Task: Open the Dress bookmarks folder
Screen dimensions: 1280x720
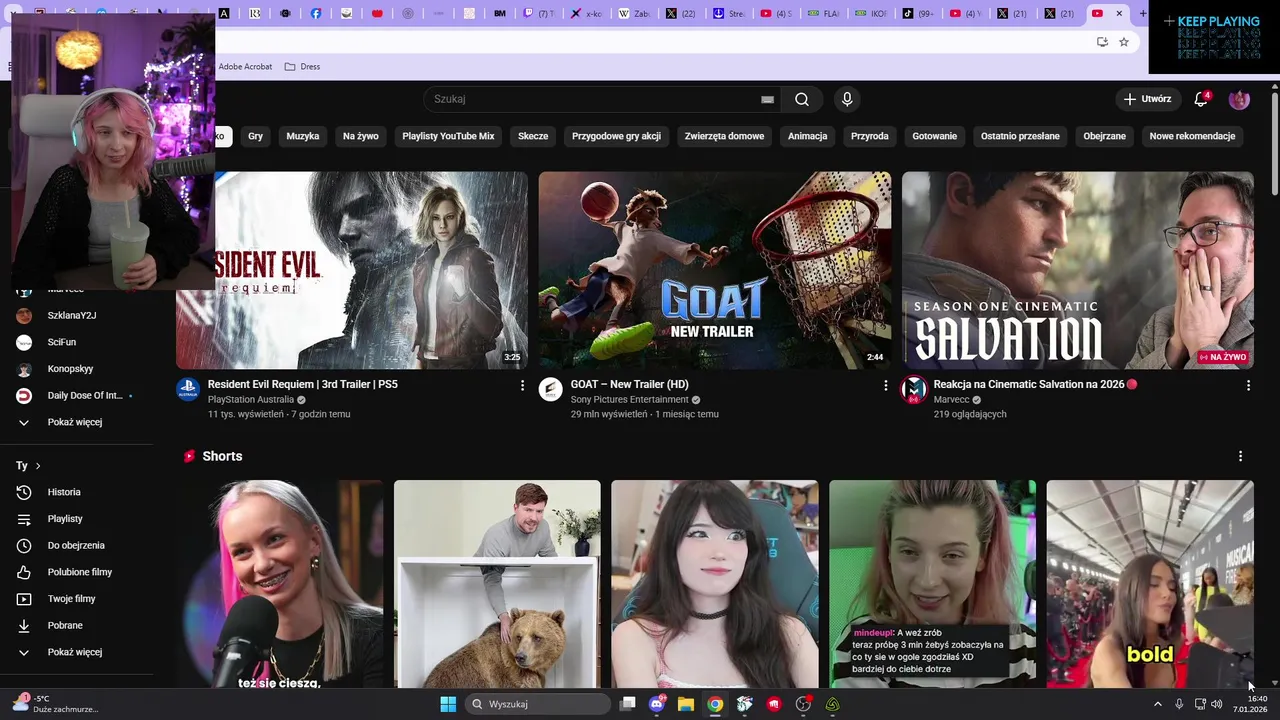Action: (x=302, y=67)
